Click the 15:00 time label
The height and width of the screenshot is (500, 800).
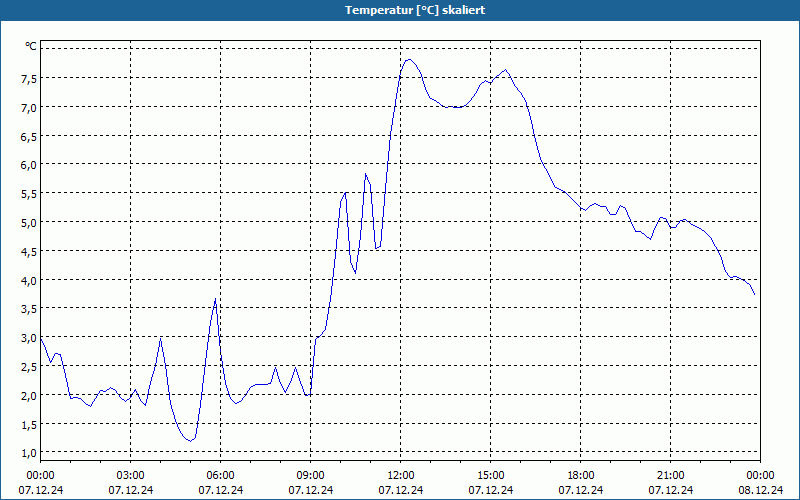[491, 476]
